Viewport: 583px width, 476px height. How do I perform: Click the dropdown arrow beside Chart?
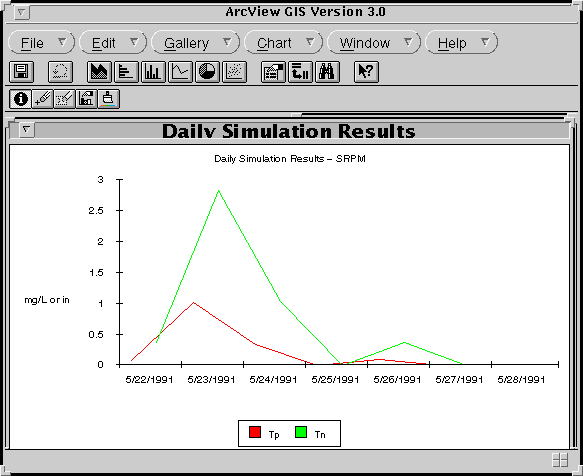click(x=310, y=42)
